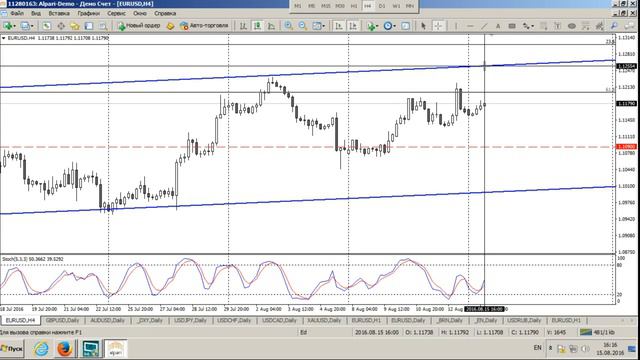This screenshot has width=640, height=360.
Task: Open the Data Window crosshair-circle icon
Action: pyautogui.click(x=61, y=26)
